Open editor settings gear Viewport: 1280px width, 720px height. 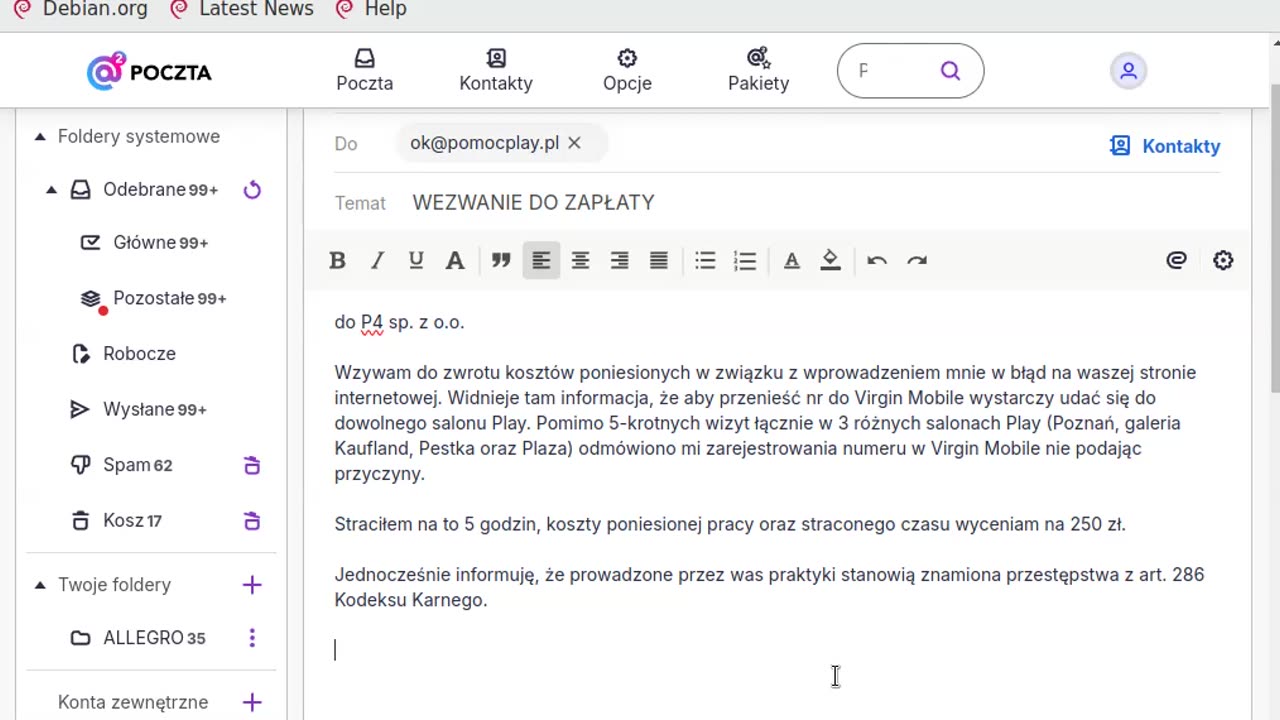point(1223,261)
